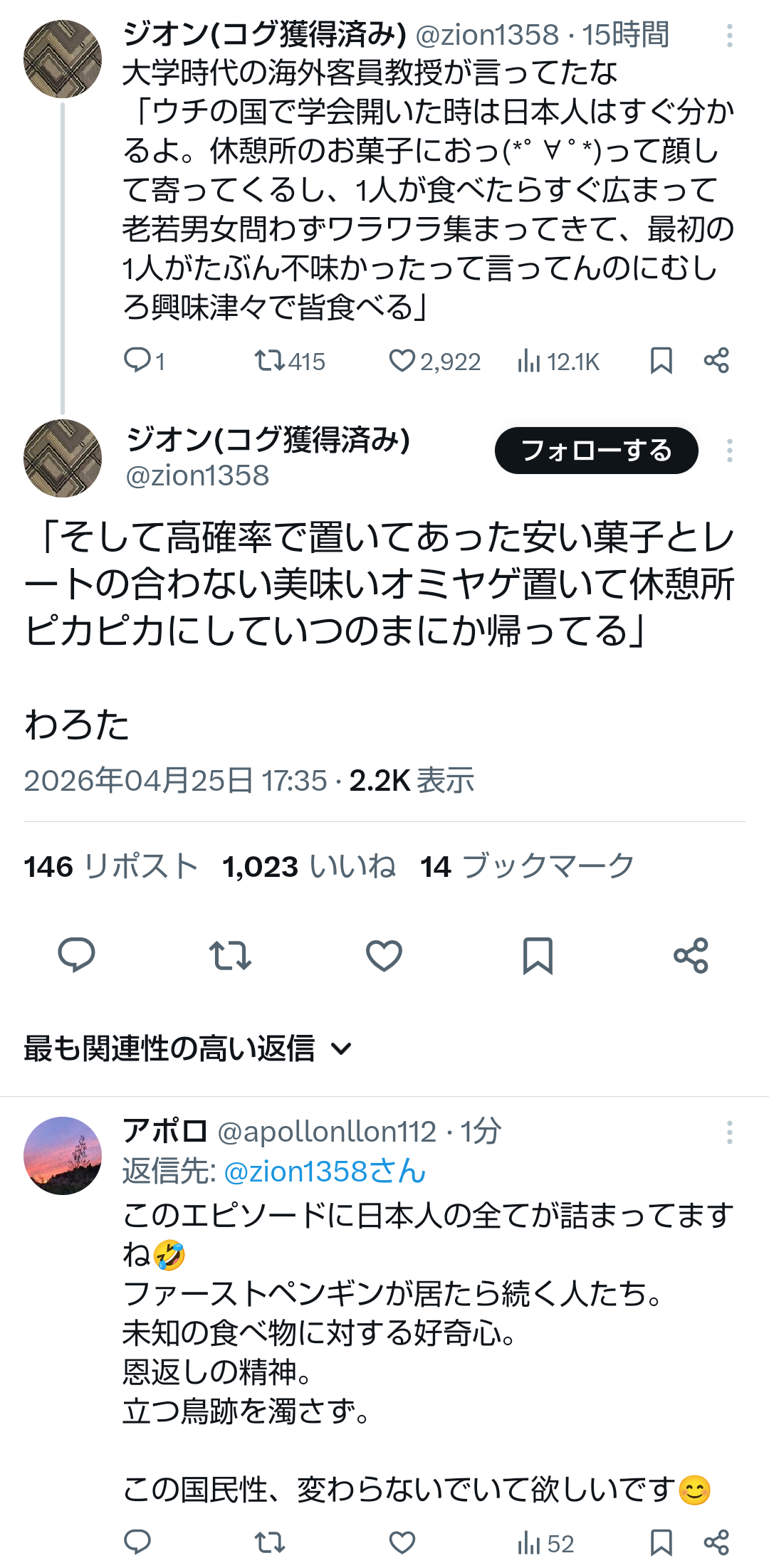Like アポロ's reply
The width and height of the screenshot is (769, 1568).
[402, 1542]
